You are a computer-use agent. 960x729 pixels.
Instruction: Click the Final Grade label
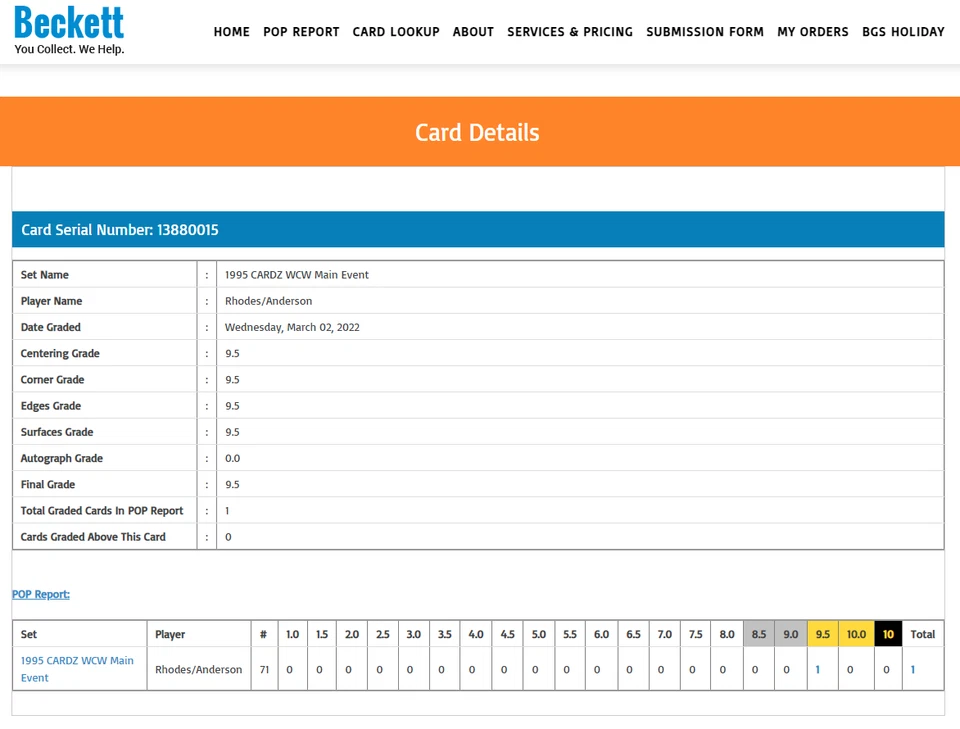point(48,484)
